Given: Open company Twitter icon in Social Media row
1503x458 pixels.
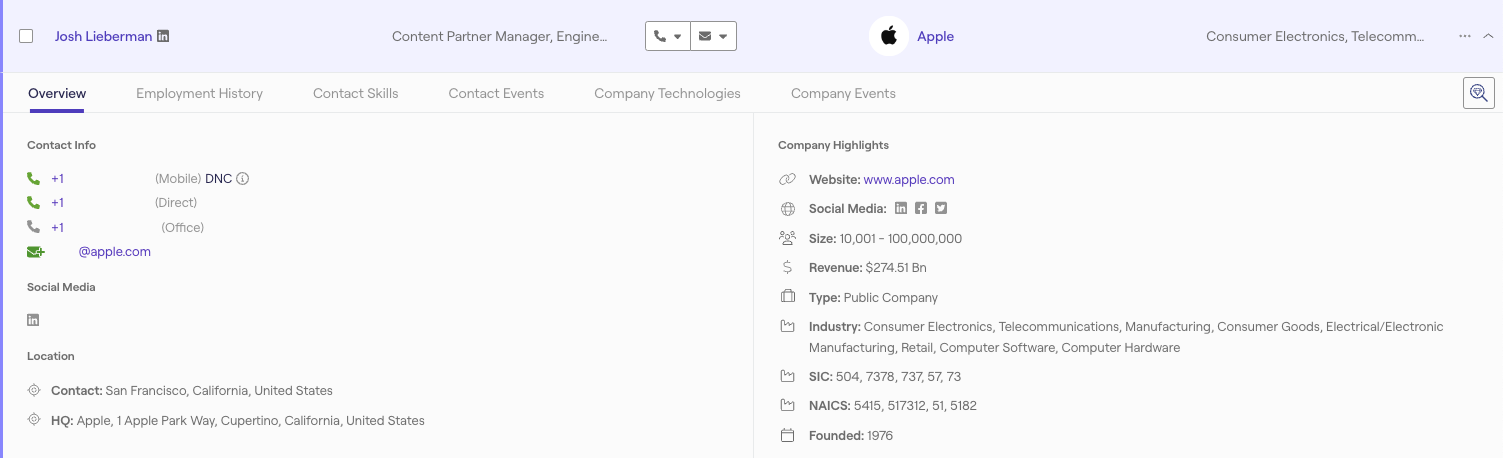Looking at the screenshot, I should tap(941, 209).
